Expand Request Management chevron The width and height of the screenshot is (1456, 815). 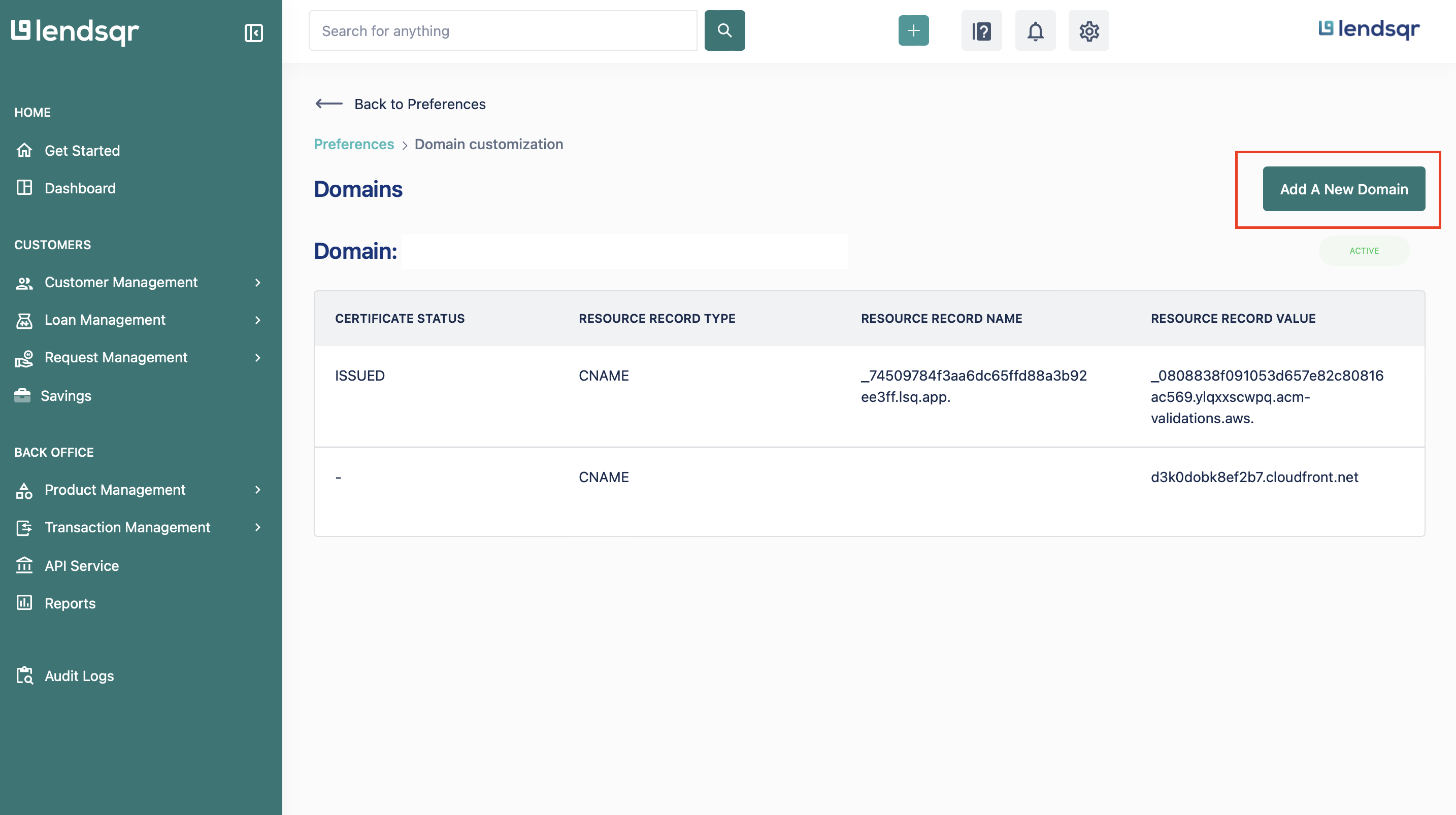[258, 357]
